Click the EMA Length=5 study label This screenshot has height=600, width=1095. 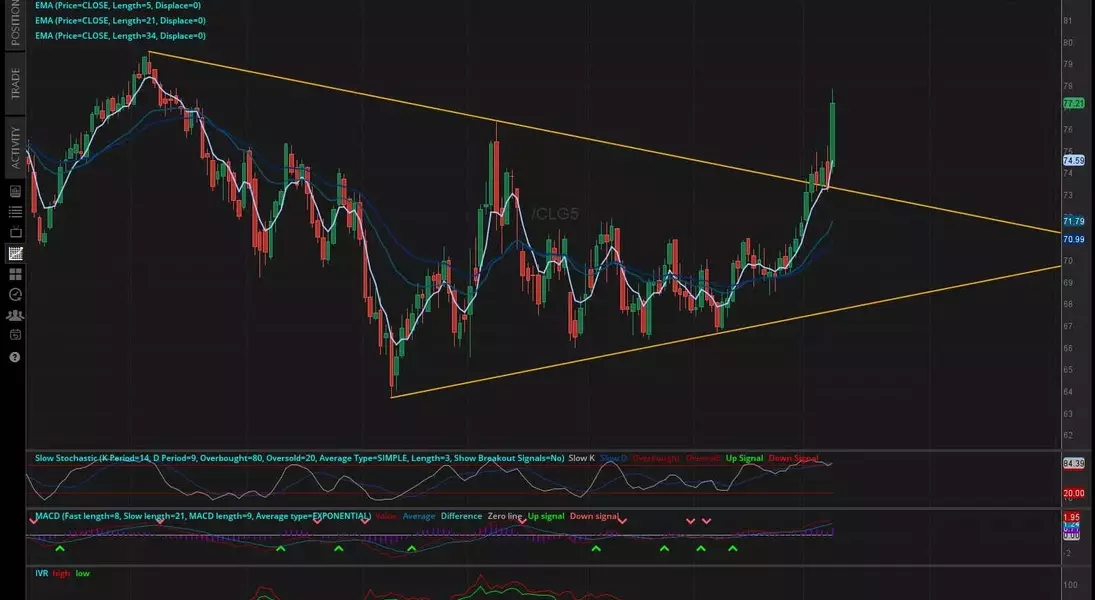click(120, 5)
